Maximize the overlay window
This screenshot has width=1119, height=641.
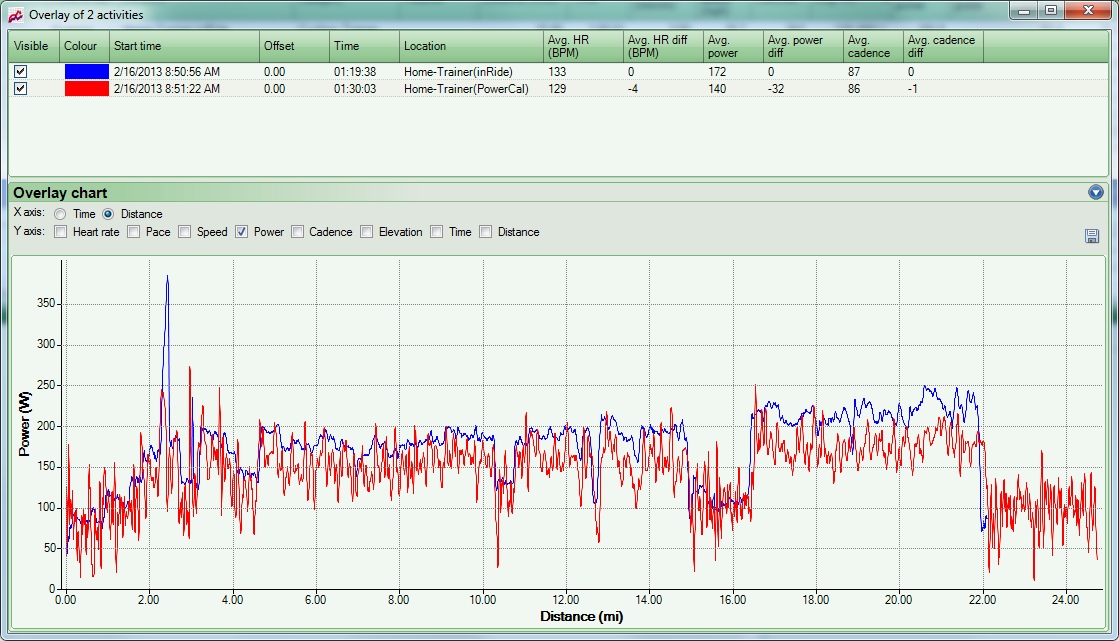pyautogui.click(x=1050, y=11)
